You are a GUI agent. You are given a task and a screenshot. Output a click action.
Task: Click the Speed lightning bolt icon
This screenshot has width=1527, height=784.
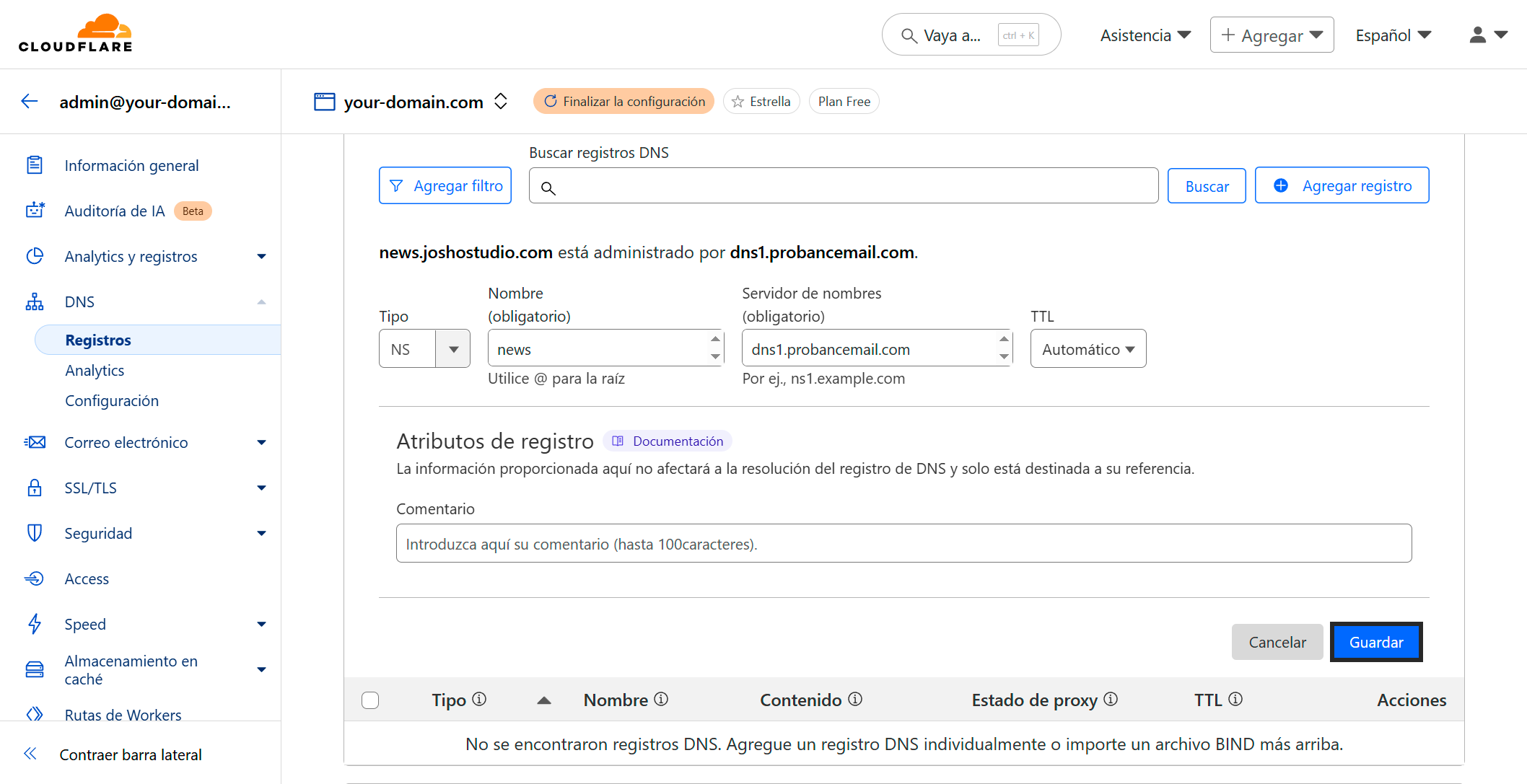(x=35, y=624)
